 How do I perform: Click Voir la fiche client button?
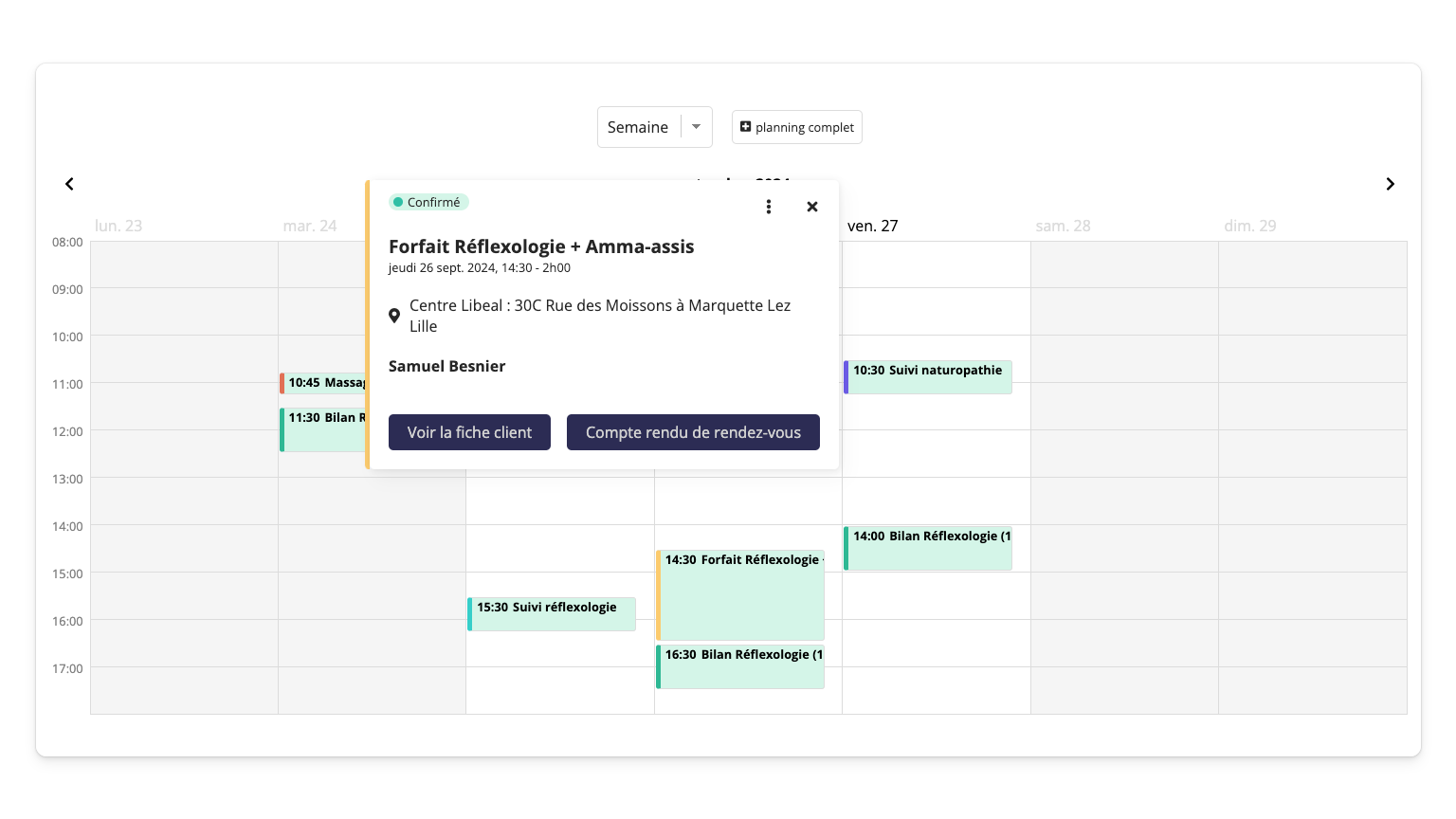(469, 432)
